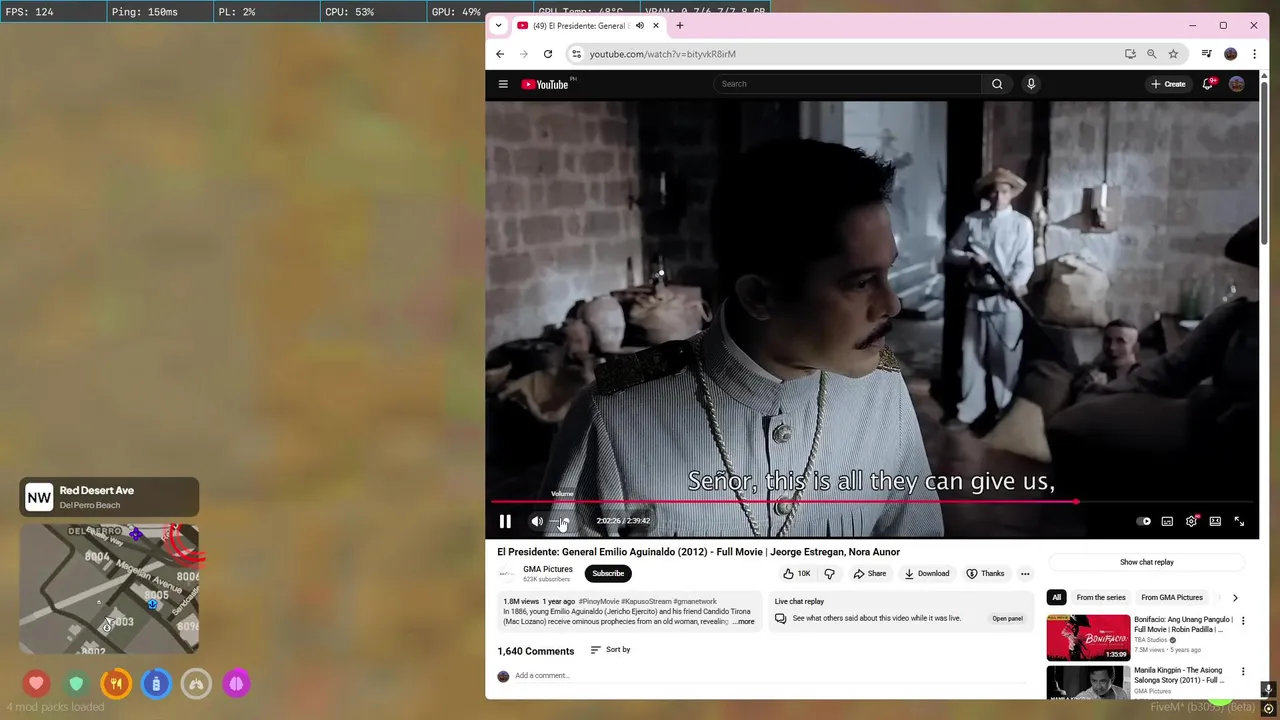1280x720 pixels.
Task: Dislike the video
Action: (829, 573)
